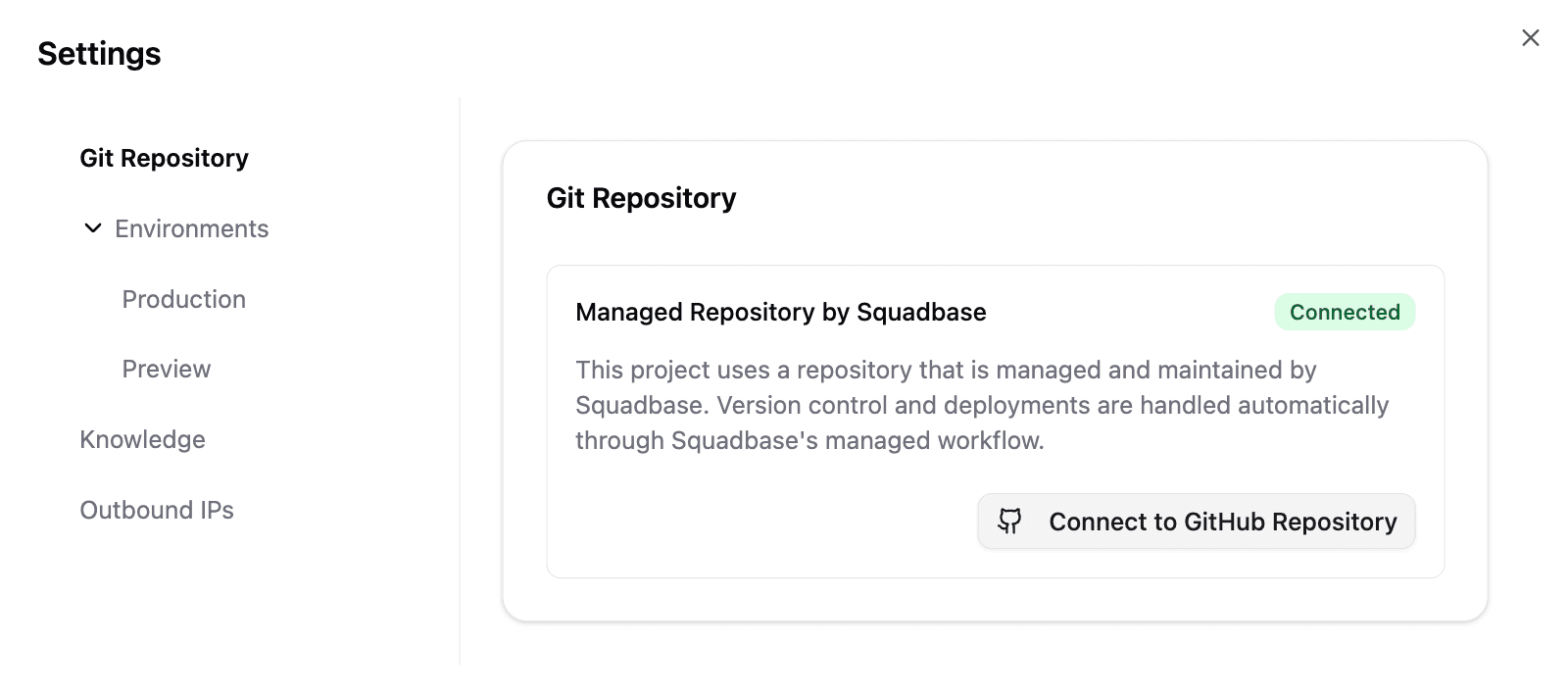Viewport: 1568px width, 698px height.
Task: Open the Preview environment settings
Action: pos(166,369)
